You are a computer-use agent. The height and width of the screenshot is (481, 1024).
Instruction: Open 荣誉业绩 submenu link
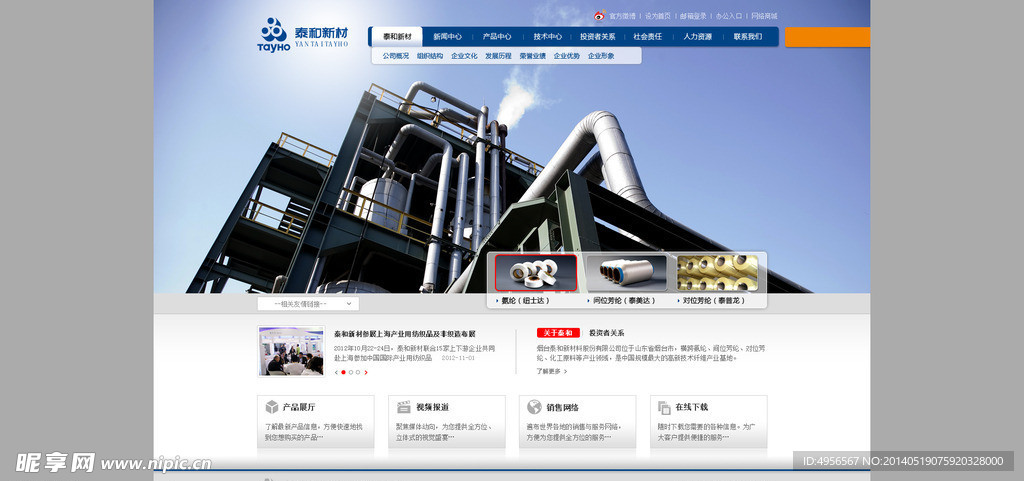532,56
